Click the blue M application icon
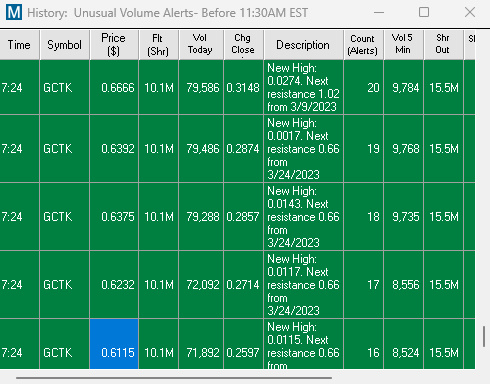Viewport: 490px width, 384px height. click(14, 12)
